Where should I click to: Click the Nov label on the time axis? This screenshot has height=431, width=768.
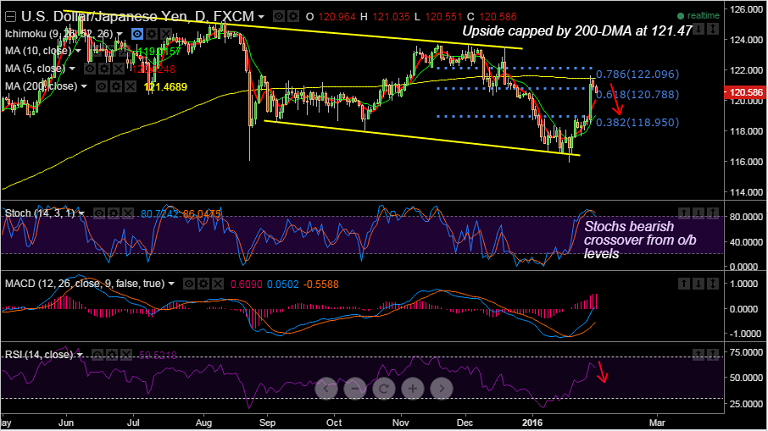401,423
